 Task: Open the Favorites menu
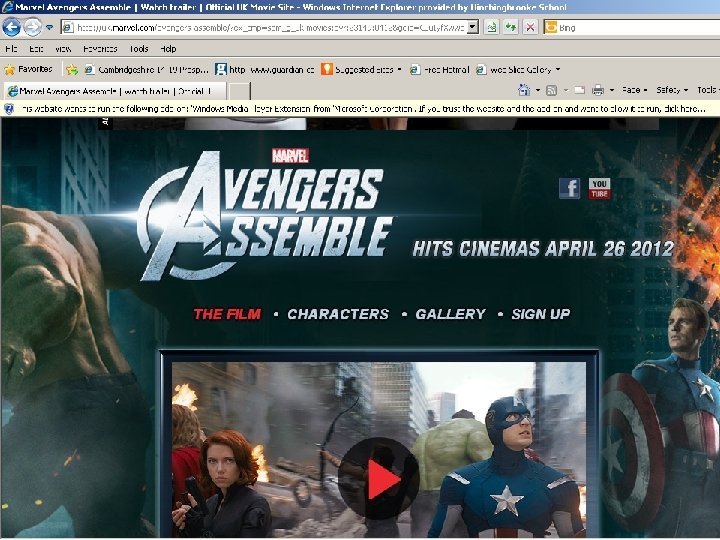click(x=100, y=49)
